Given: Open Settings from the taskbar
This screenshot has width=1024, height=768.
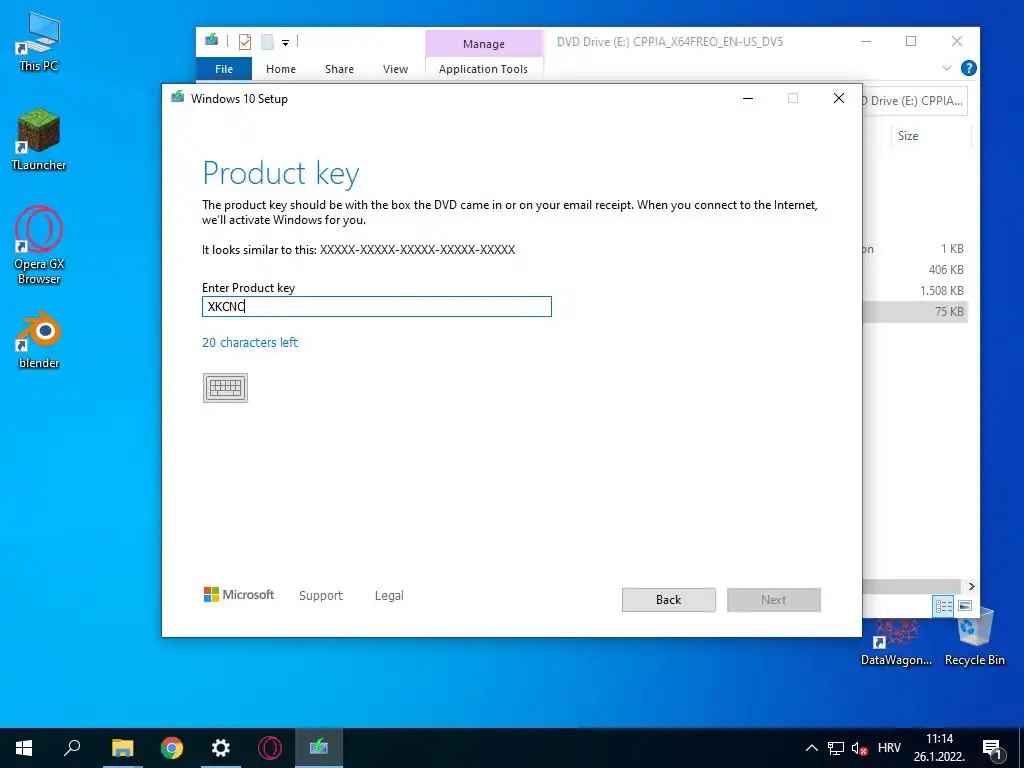Looking at the screenshot, I should pos(221,748).
